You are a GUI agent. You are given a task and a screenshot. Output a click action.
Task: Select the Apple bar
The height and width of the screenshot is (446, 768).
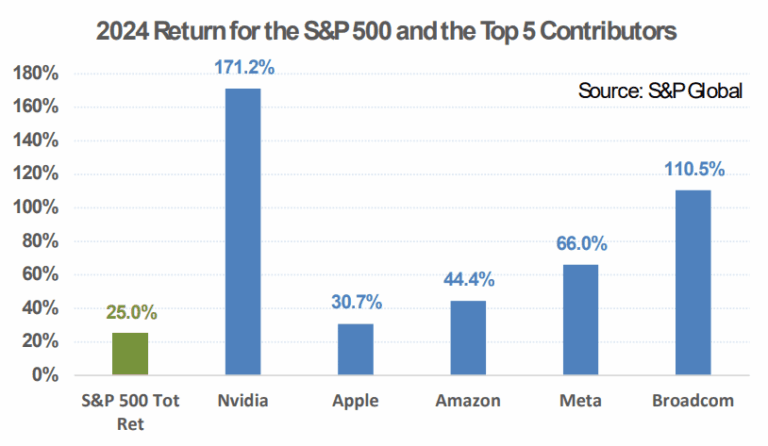[354, 349]
